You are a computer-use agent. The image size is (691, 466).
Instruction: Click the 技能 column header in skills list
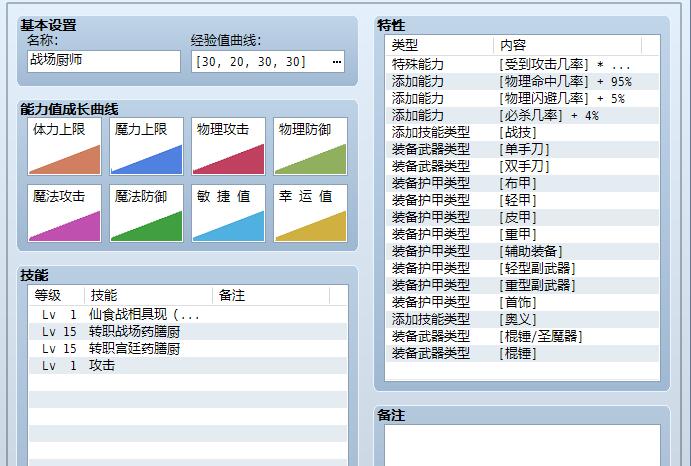point(149,295)
